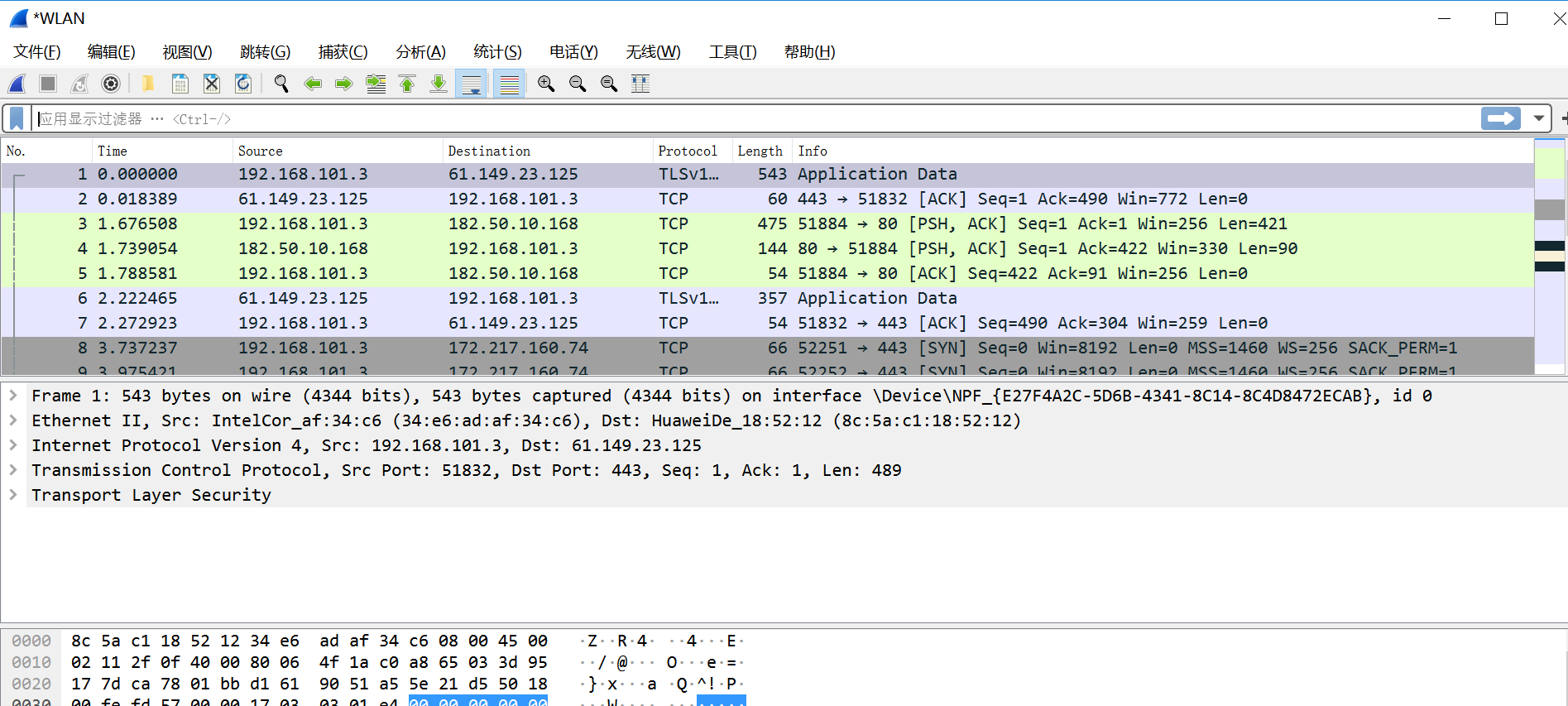1568x706 pixels.
Task: Select packet 2 ACK from 61.149.23.125
Action: point(767,199)
